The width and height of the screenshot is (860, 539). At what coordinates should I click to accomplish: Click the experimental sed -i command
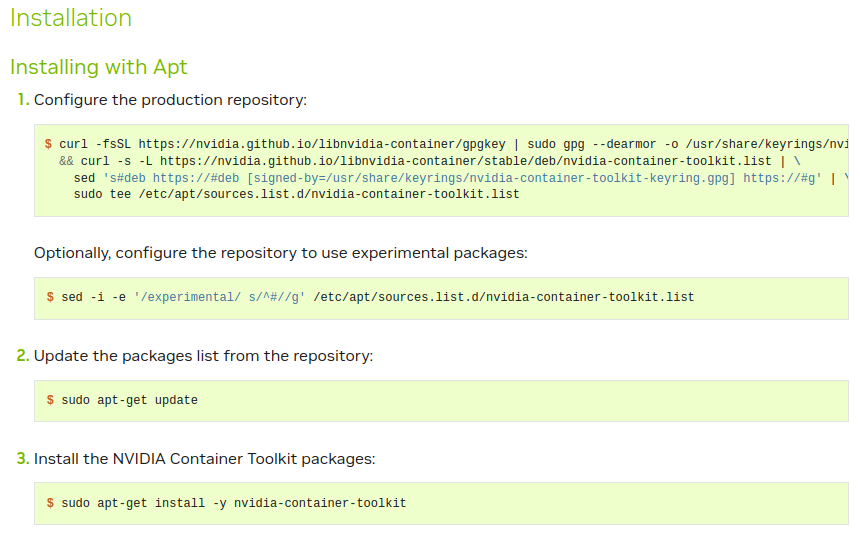[377, 297]
